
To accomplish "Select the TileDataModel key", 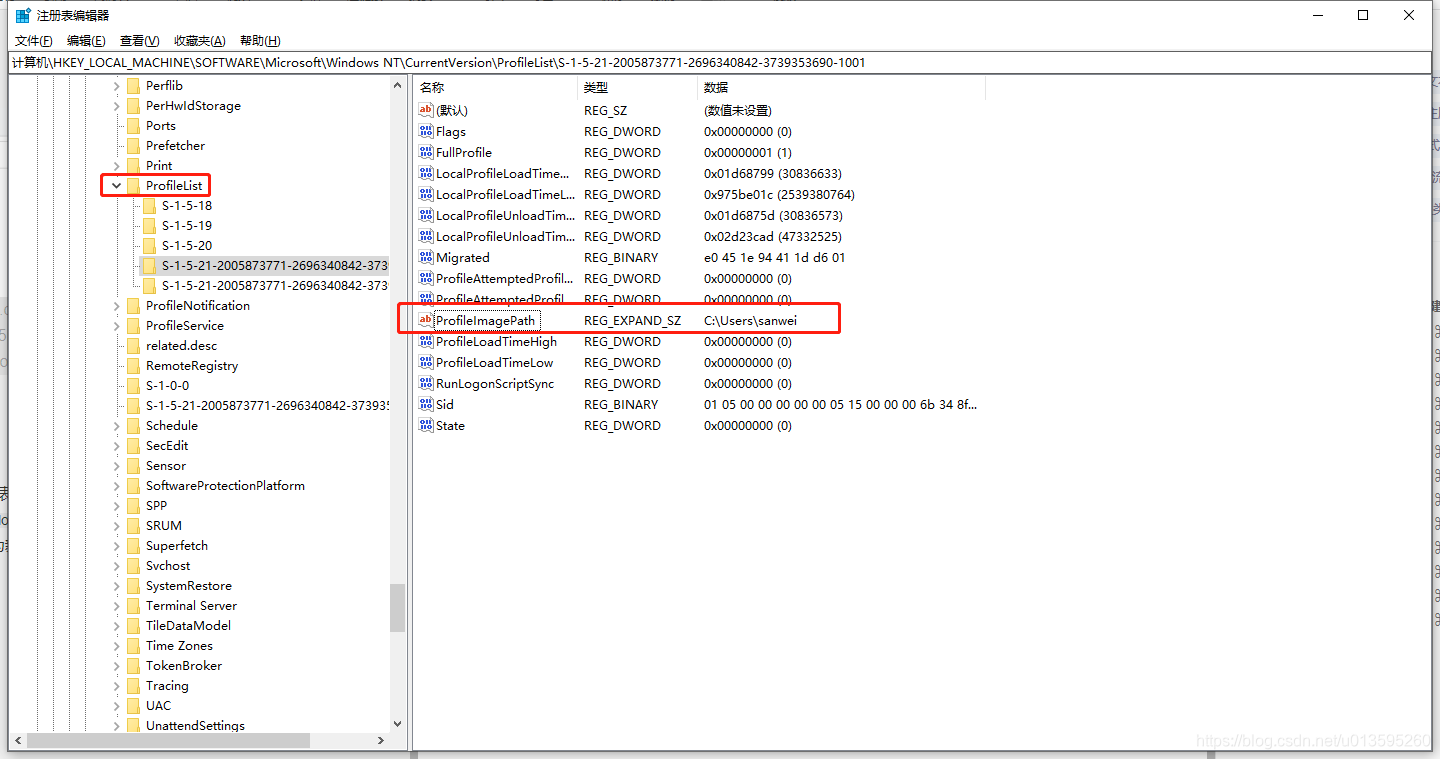I will [x=188, y=625].
